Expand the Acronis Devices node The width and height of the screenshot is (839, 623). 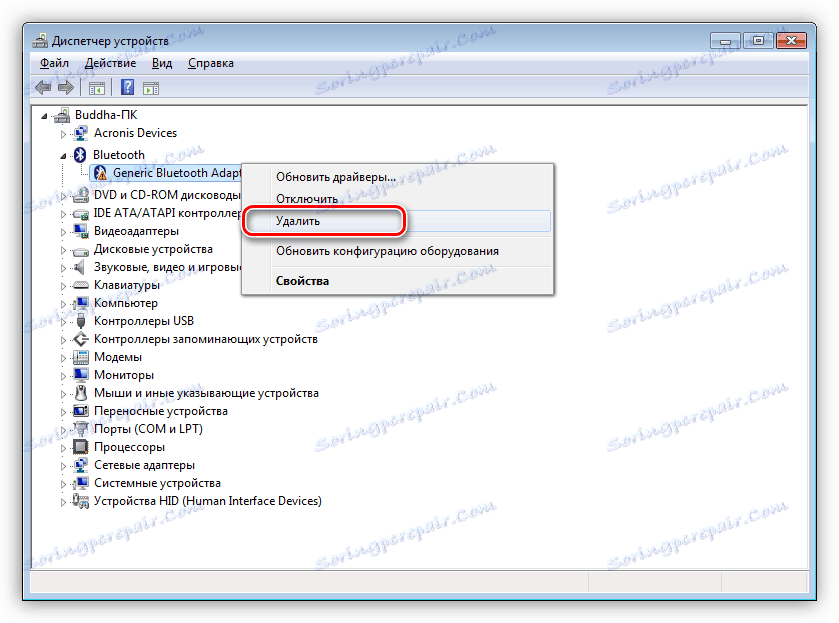[63, 134]
